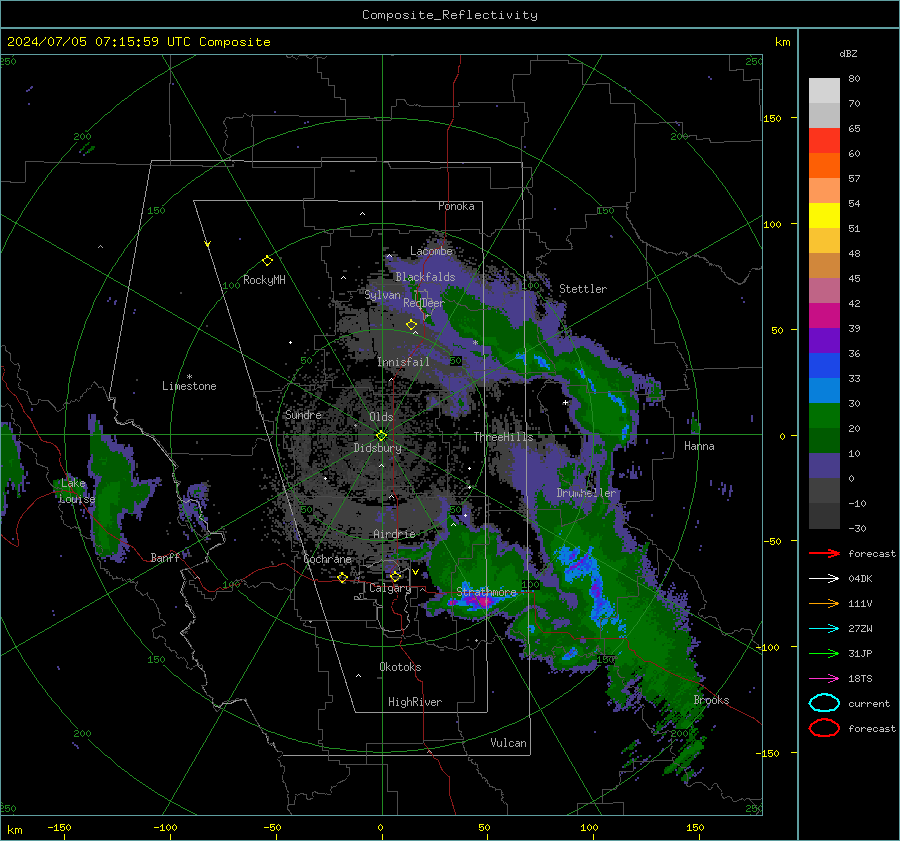900x841 pixels.
Task: Select the orange 111V arrow icon
Action: [x=824, y=603]
